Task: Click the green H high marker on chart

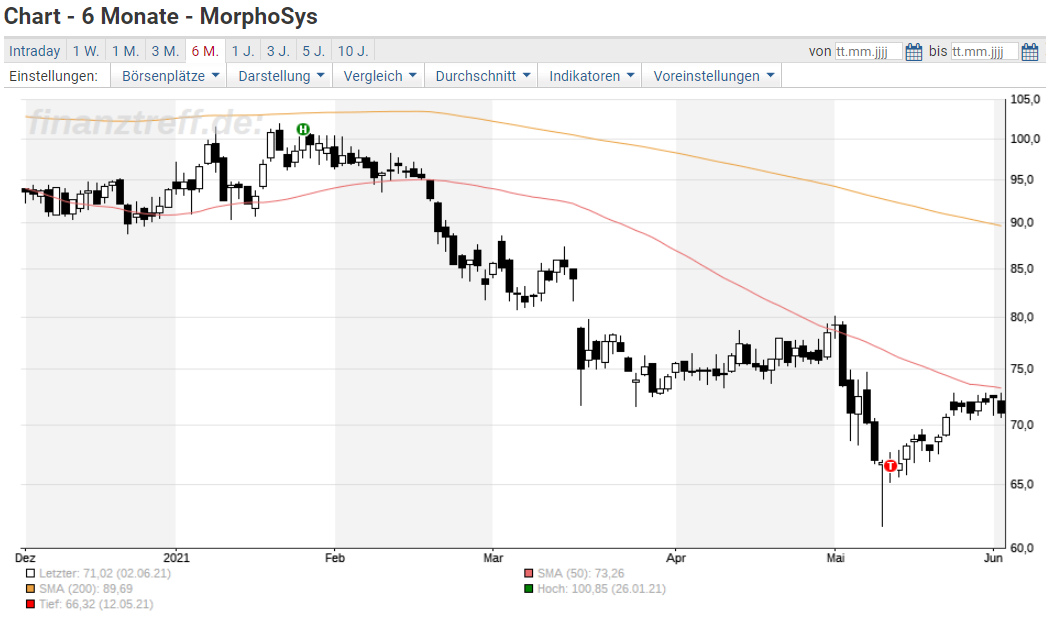Action: [x=303, y=129]
